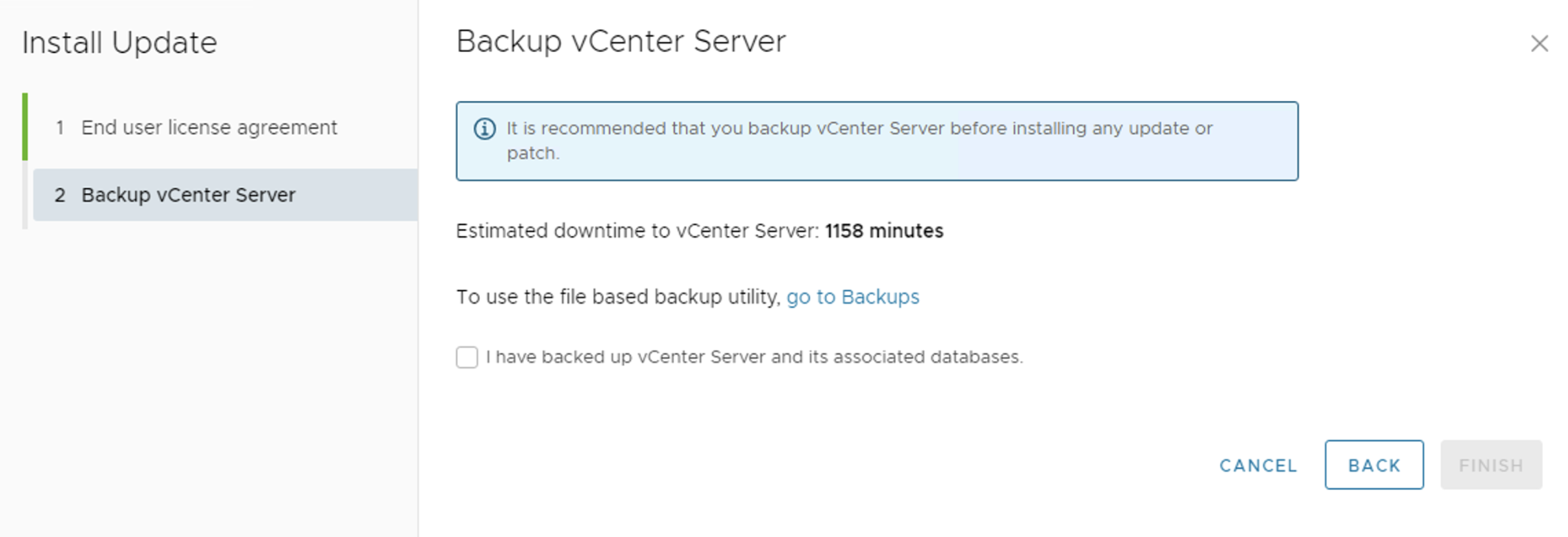Go to End user license agreement step
This screenshot has width=1568, height=537.
(208, 128)
